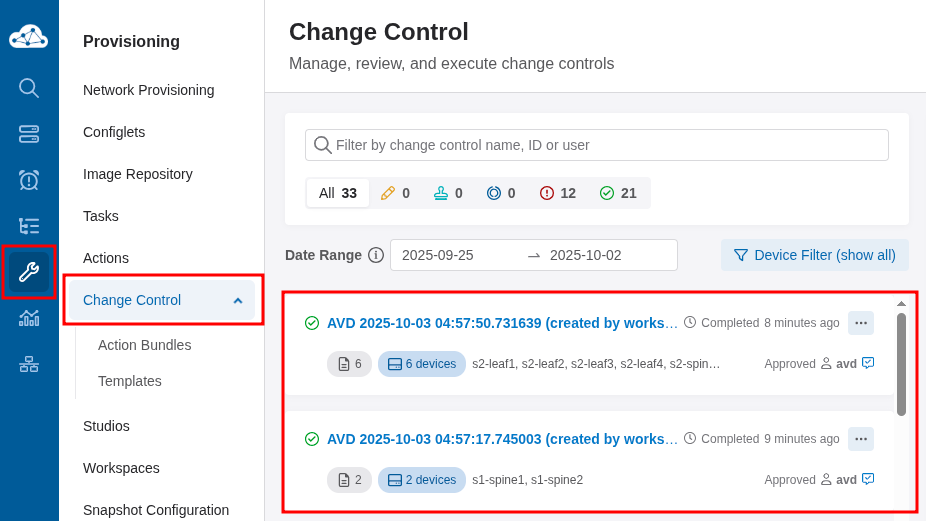Select the All 33 filter tab

(338, 193)
